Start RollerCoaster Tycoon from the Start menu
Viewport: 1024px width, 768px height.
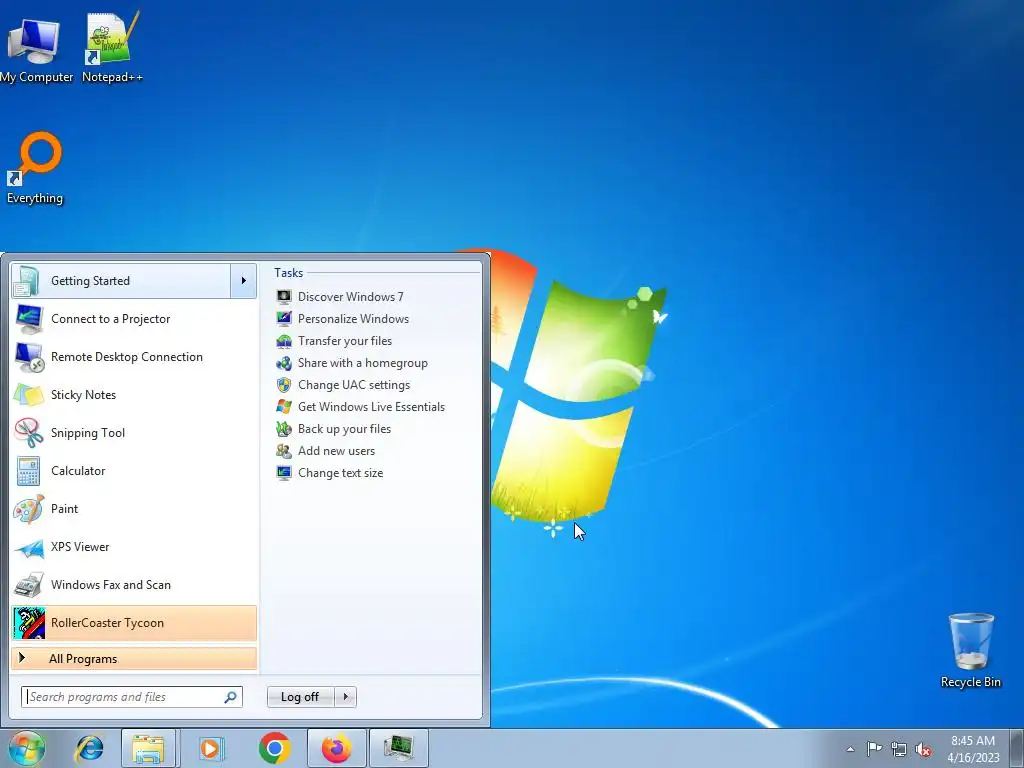[134, 622]
